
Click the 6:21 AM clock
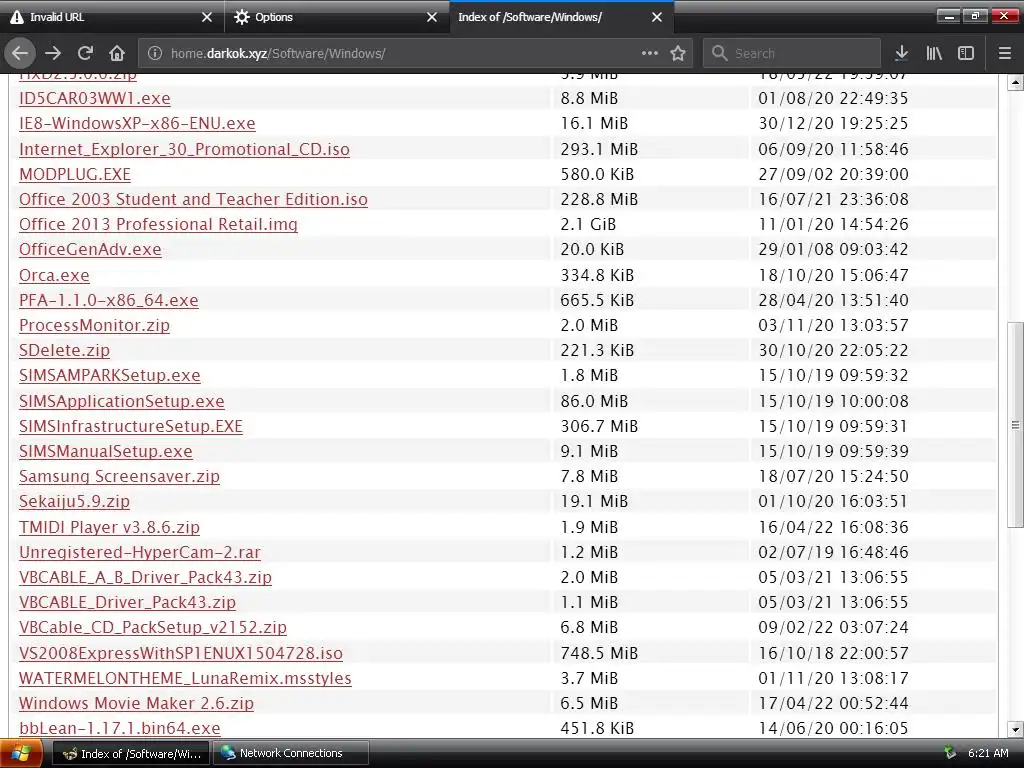coord(988,754)
